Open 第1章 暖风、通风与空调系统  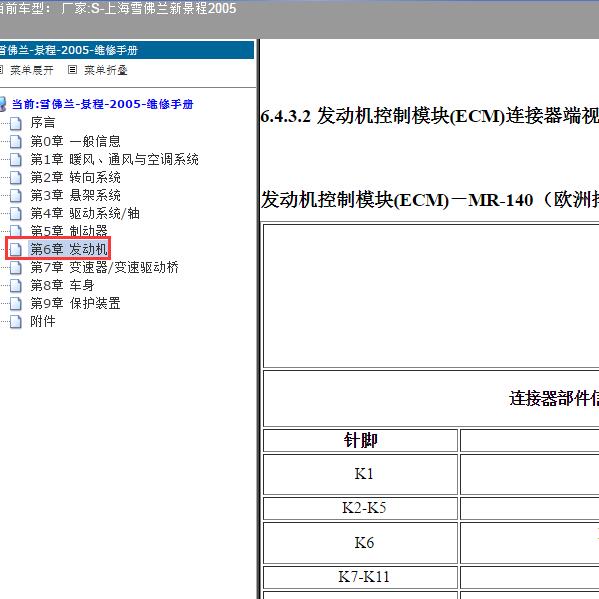115,159
